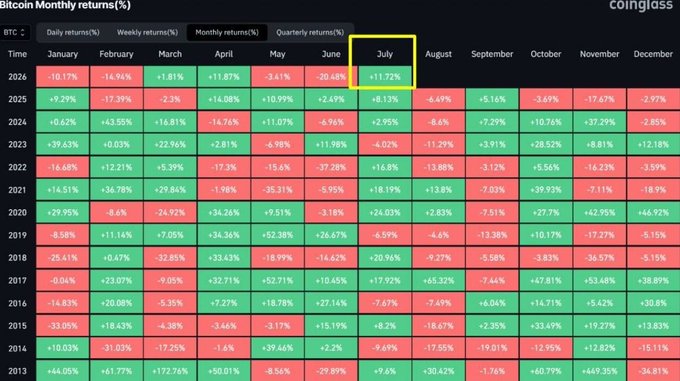The image size is (680, 381).
Task: Select the 2019 row label
Action: pyautogui.click(x=17, y=235)
